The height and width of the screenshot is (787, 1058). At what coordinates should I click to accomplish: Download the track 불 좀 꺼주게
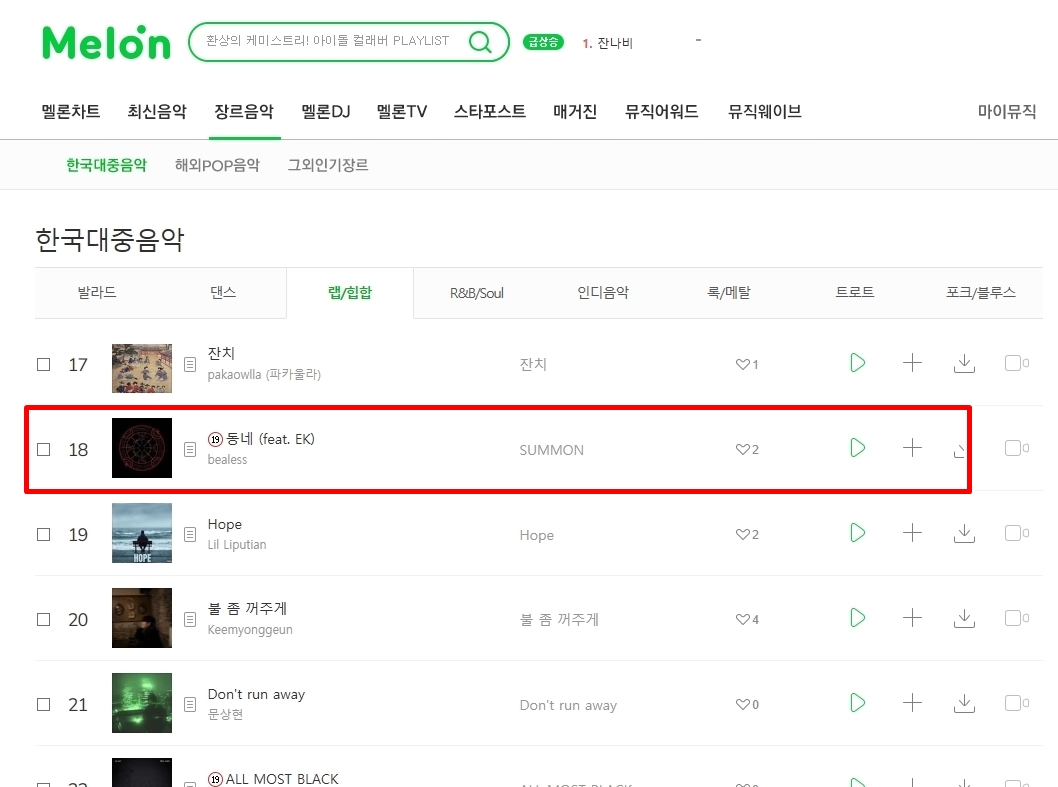[964, 618]
